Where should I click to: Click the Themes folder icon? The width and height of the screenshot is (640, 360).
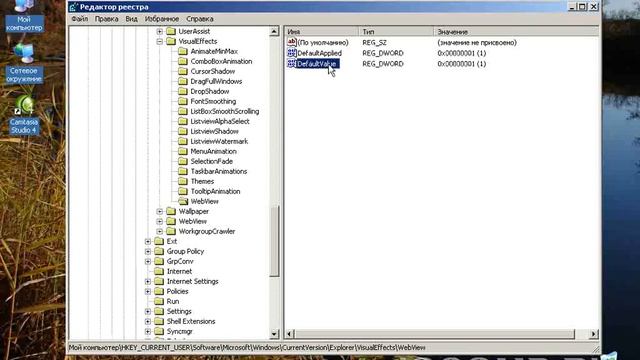pyautogui.click(x=183, y=181)
